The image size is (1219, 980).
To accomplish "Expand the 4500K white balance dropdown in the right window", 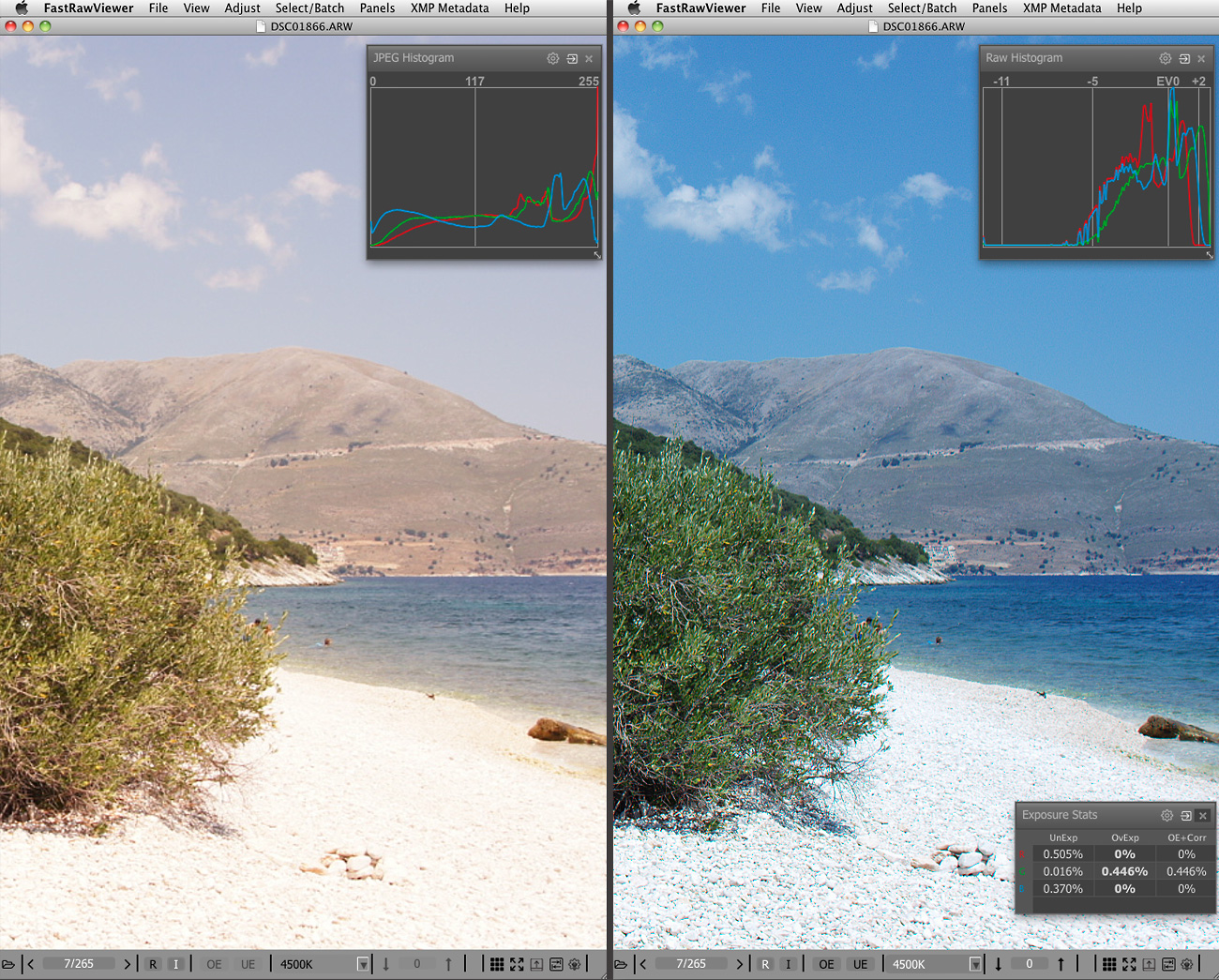I will pos(975,964).
